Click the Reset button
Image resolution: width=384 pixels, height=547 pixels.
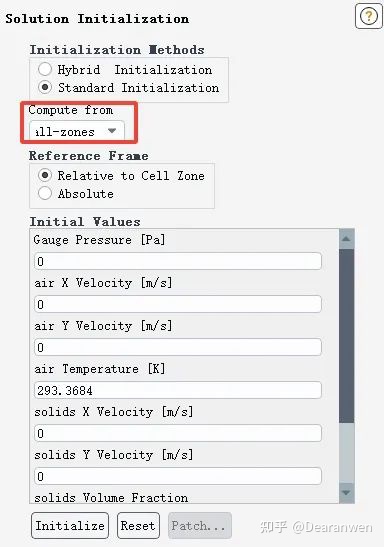pos(138,525)
